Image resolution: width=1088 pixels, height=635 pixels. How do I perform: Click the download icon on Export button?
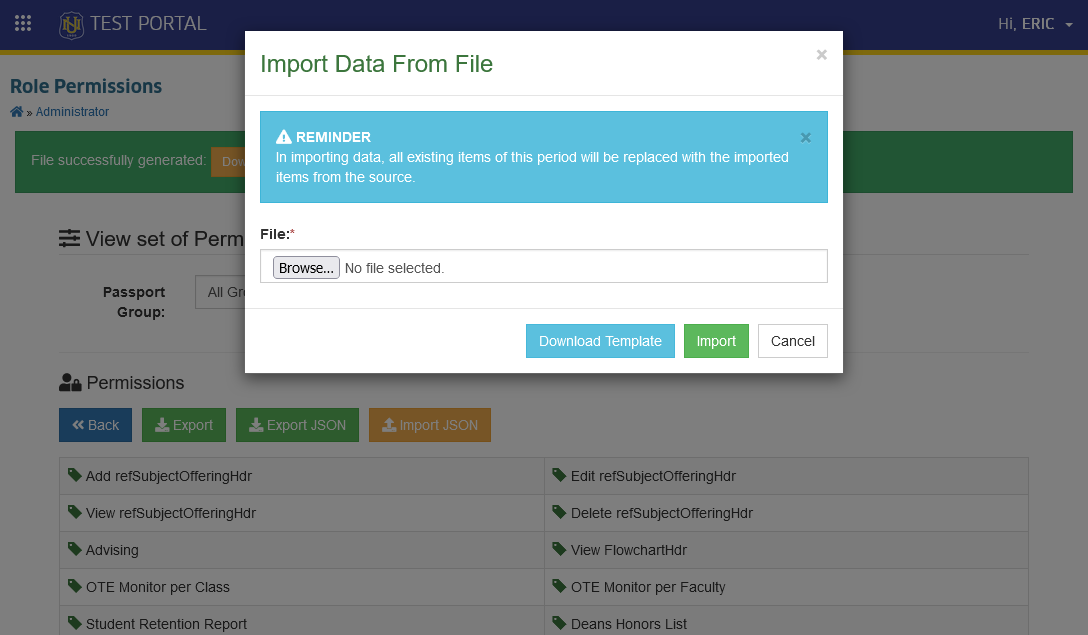pos(162,425)
